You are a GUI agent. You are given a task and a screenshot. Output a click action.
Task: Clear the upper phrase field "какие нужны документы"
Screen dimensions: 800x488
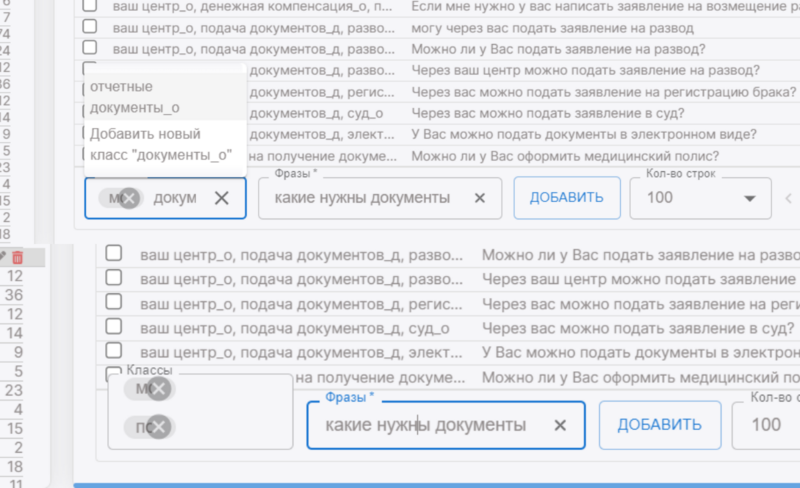point(480,198)
